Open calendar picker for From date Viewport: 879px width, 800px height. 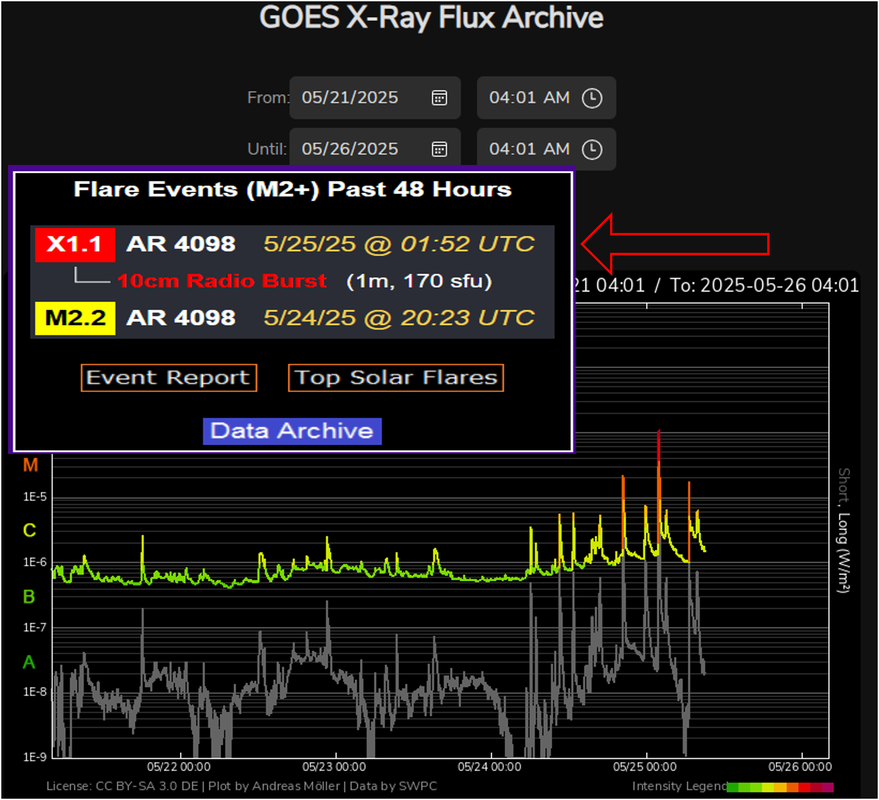tap(440, 98)
